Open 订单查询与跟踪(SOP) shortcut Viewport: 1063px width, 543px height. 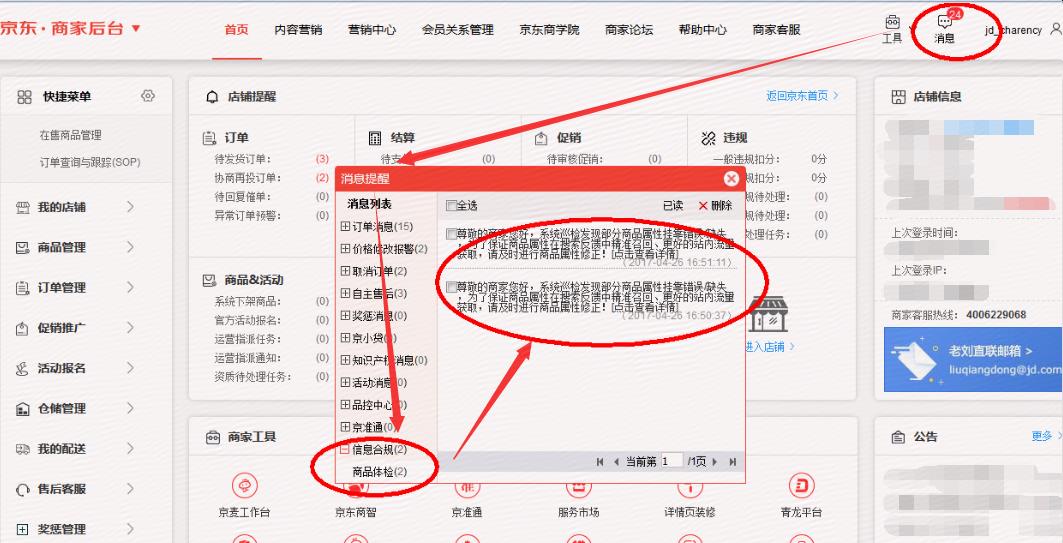point(90,163)
